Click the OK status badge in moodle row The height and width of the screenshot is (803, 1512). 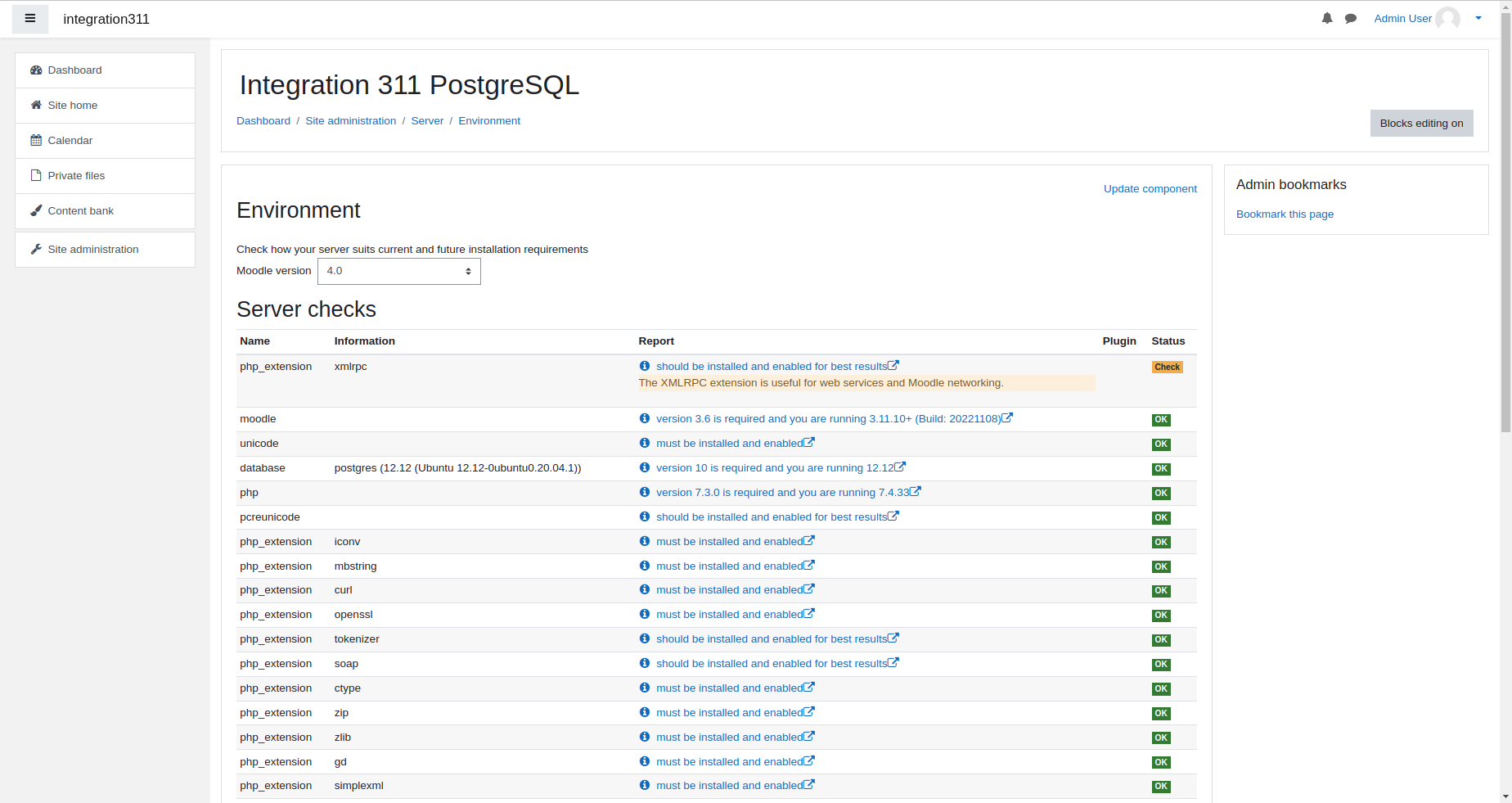pos(1161,420)
